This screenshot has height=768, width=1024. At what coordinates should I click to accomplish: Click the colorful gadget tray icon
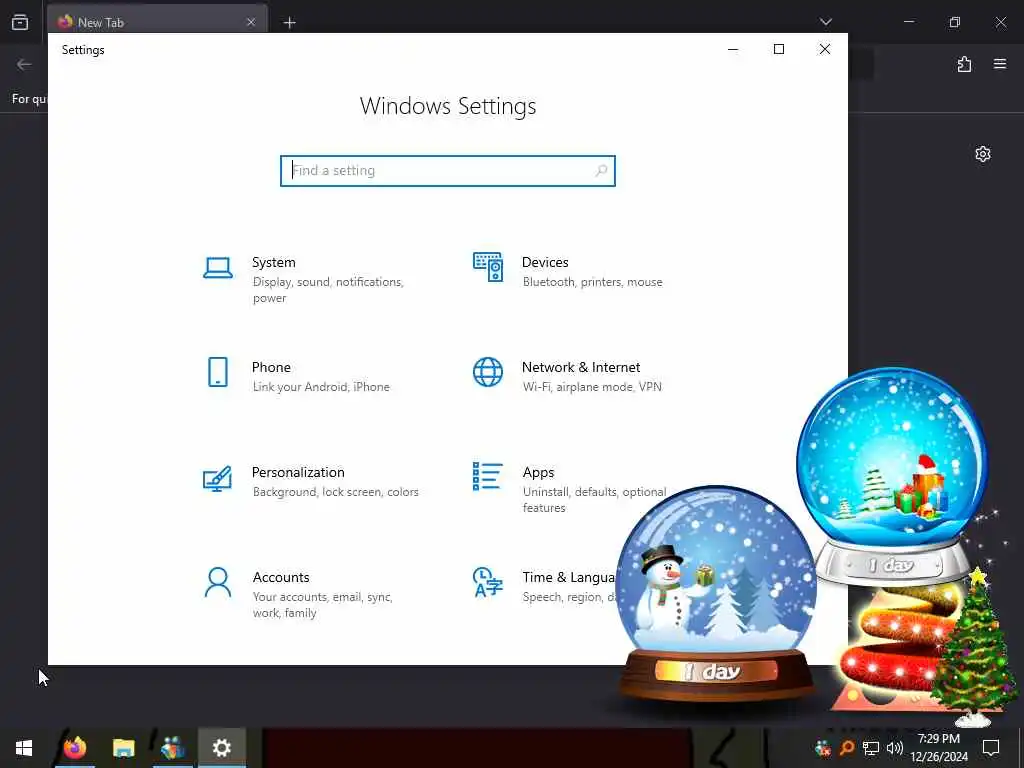coord(823,748)
